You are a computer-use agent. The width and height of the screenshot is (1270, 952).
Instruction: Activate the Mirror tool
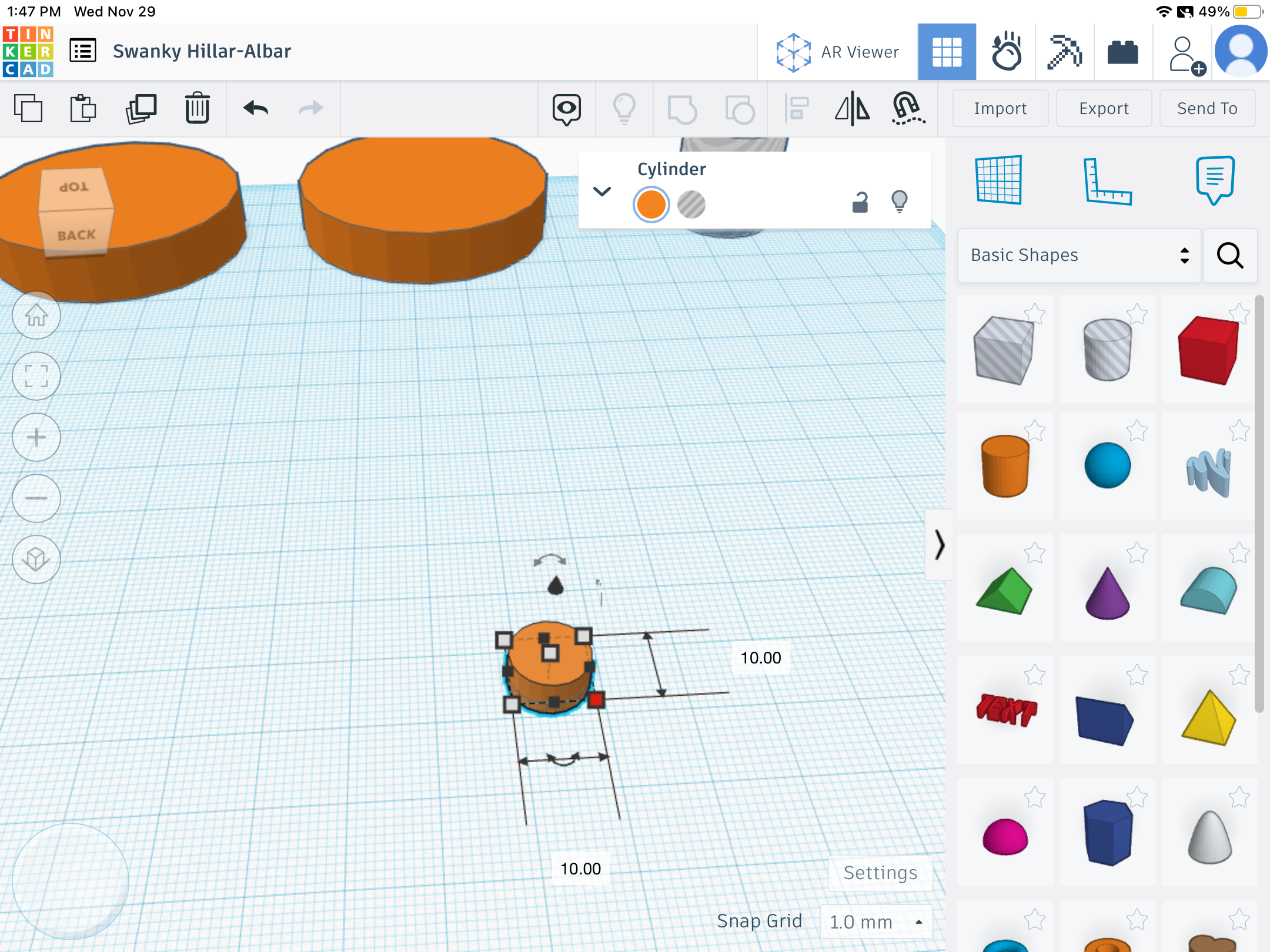[x=853, y=109]
